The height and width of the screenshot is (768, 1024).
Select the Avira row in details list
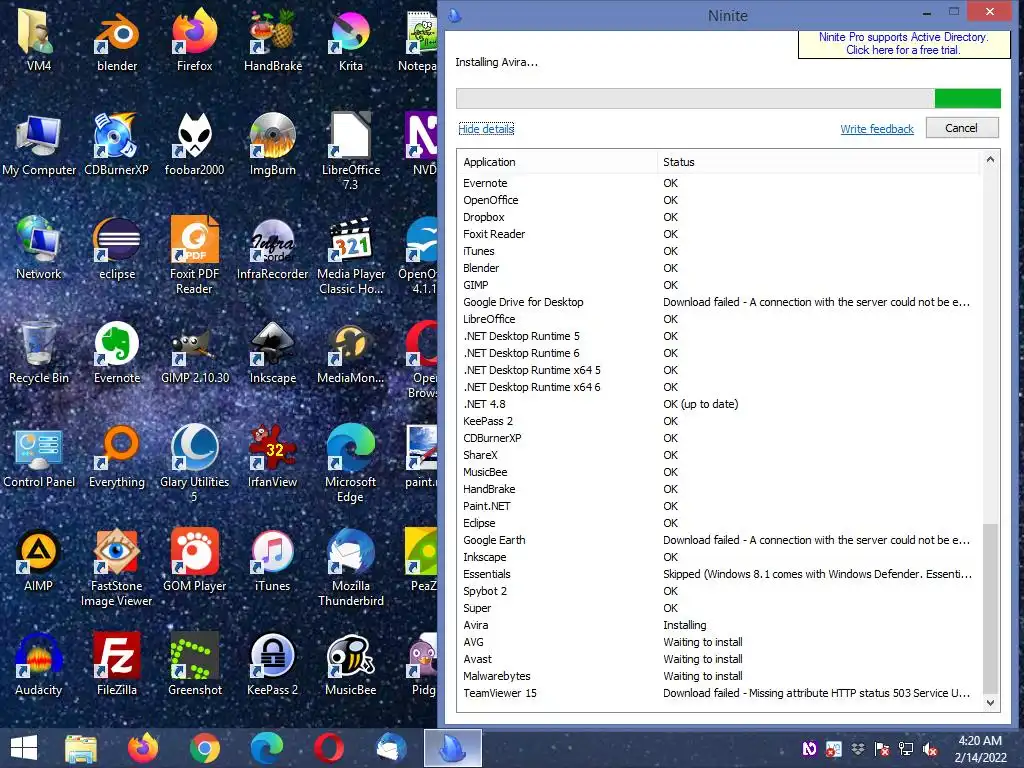(718, 625)
